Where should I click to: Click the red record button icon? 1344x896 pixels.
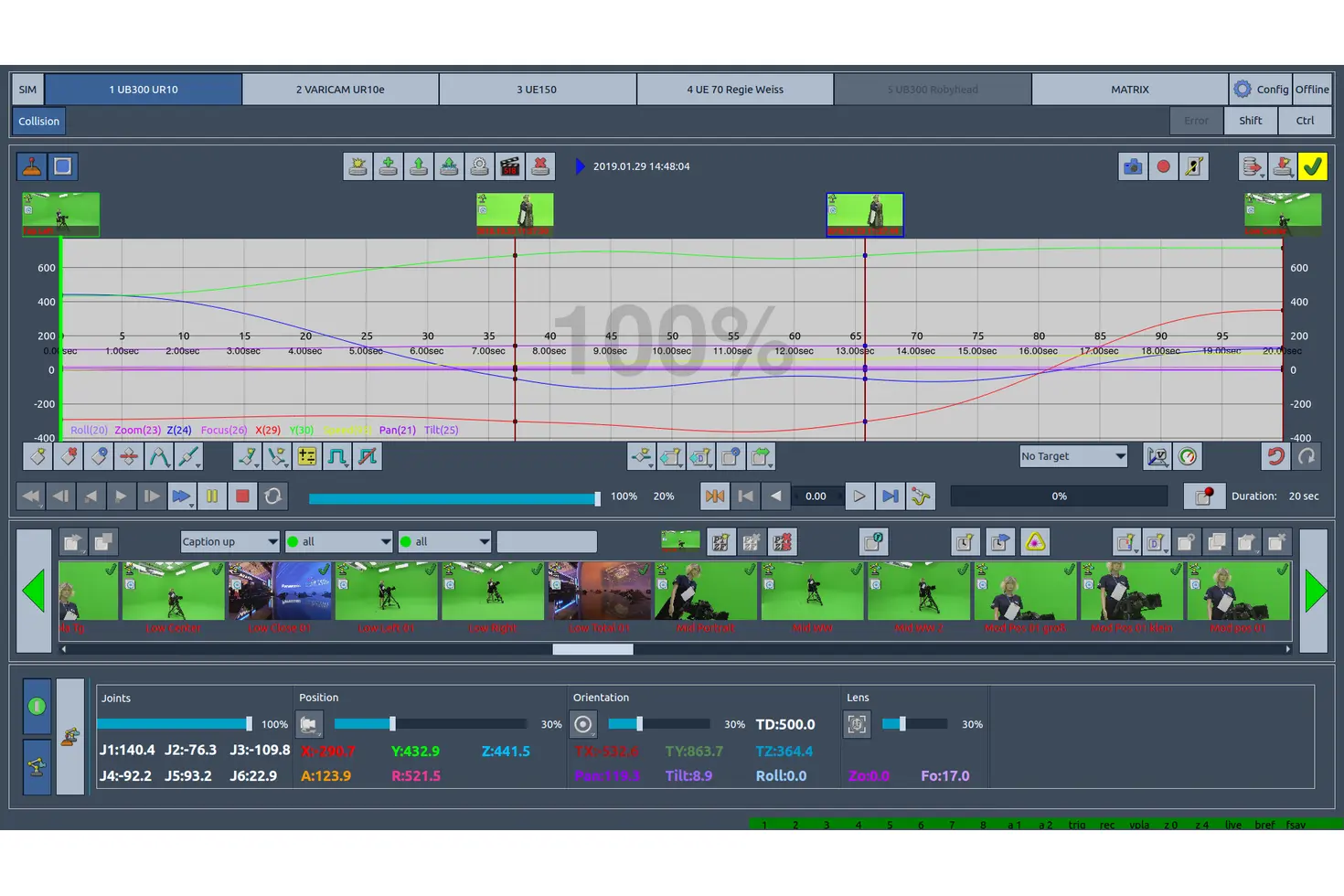[x=1163, y=166]
